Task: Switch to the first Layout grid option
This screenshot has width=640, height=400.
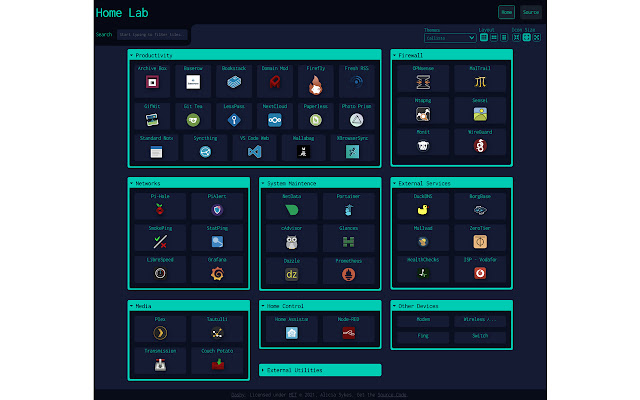Action: click(484, 38)
